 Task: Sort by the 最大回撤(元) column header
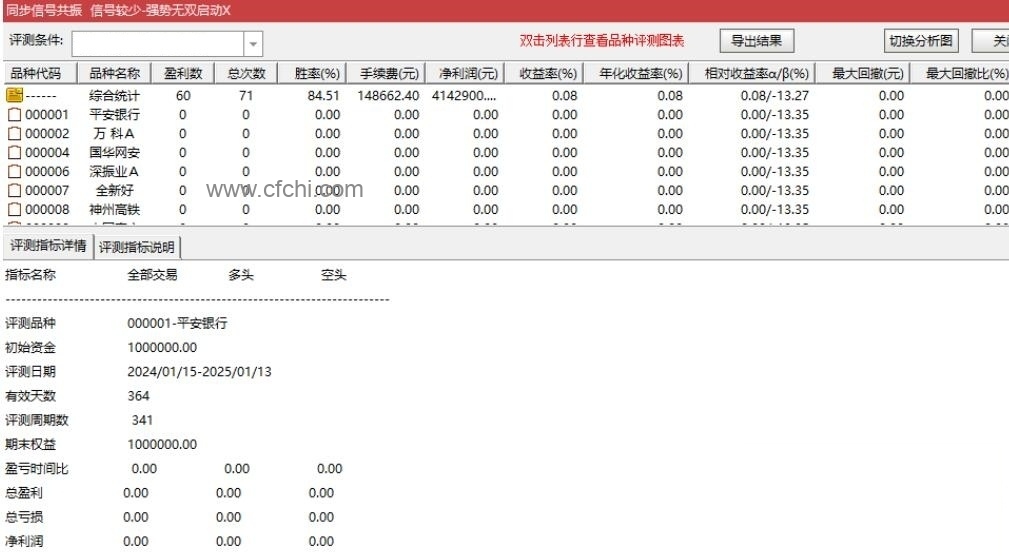tap(863, 73)
